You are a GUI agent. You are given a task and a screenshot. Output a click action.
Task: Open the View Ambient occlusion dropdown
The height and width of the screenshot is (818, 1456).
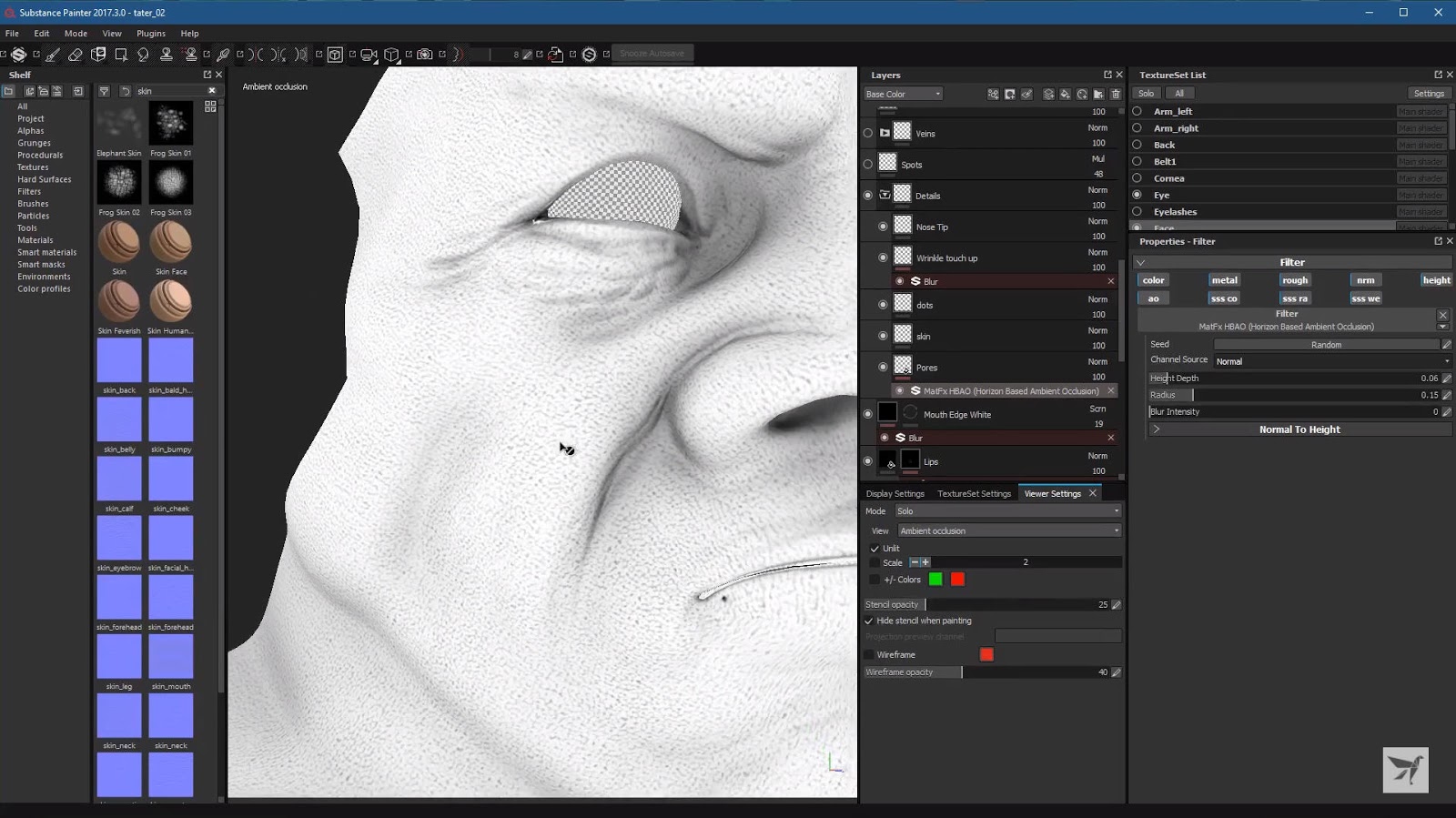[1009, 531]
